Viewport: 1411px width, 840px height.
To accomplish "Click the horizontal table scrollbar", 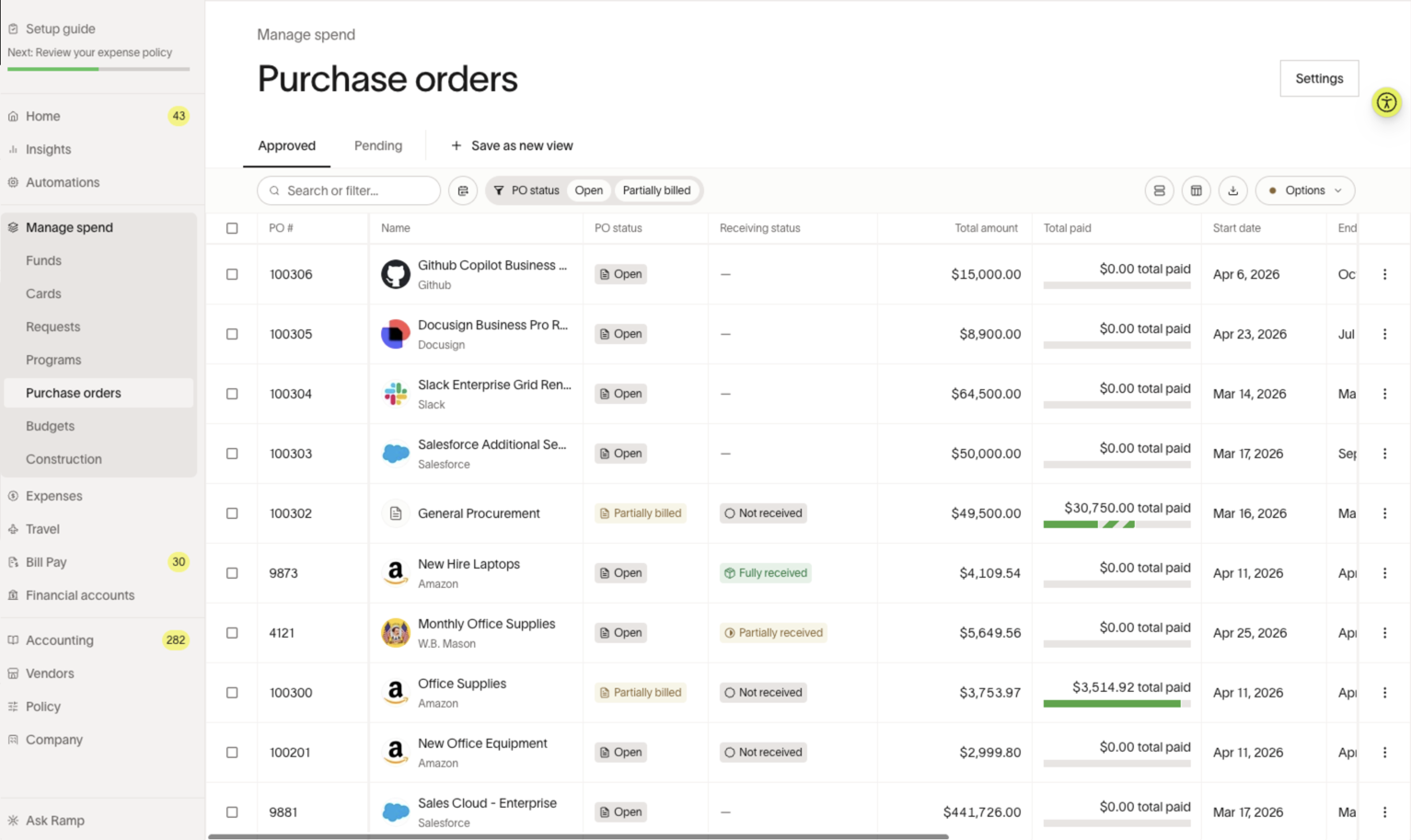I will click(578, 836).
